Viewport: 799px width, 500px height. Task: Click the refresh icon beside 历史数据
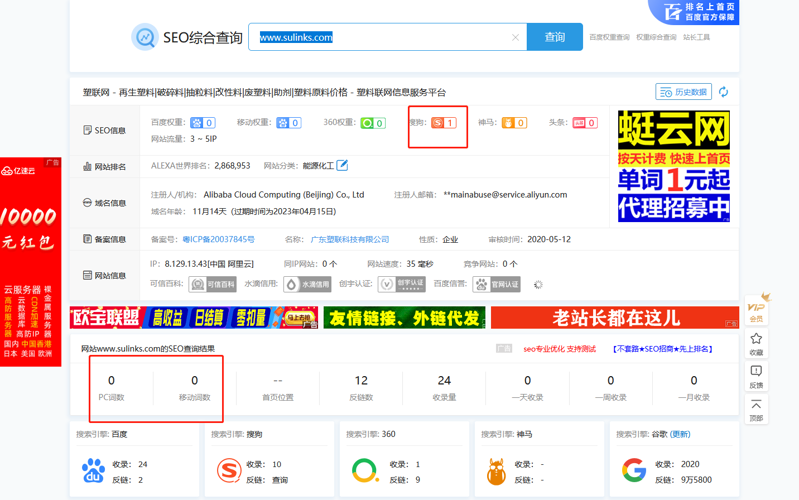click(723, 92)
